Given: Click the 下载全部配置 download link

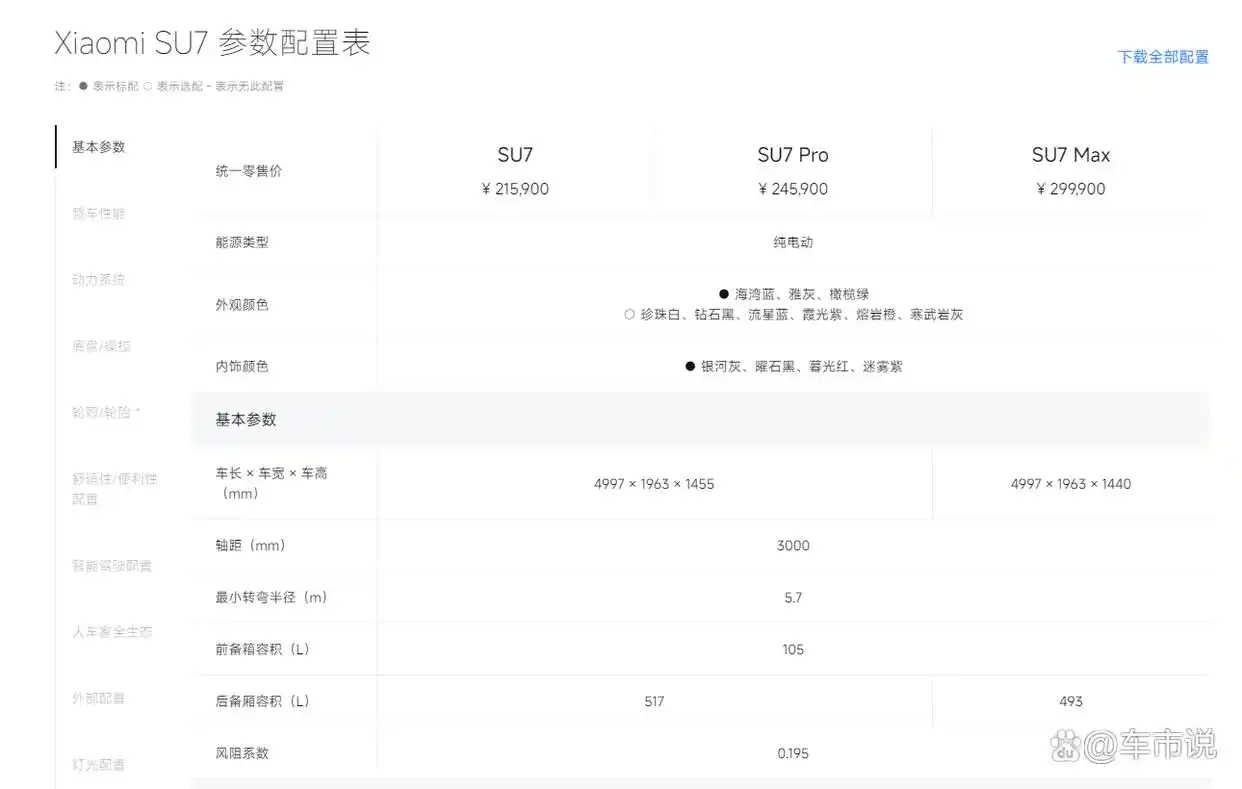Looking at the screenshot, I should coord(1164,57).
